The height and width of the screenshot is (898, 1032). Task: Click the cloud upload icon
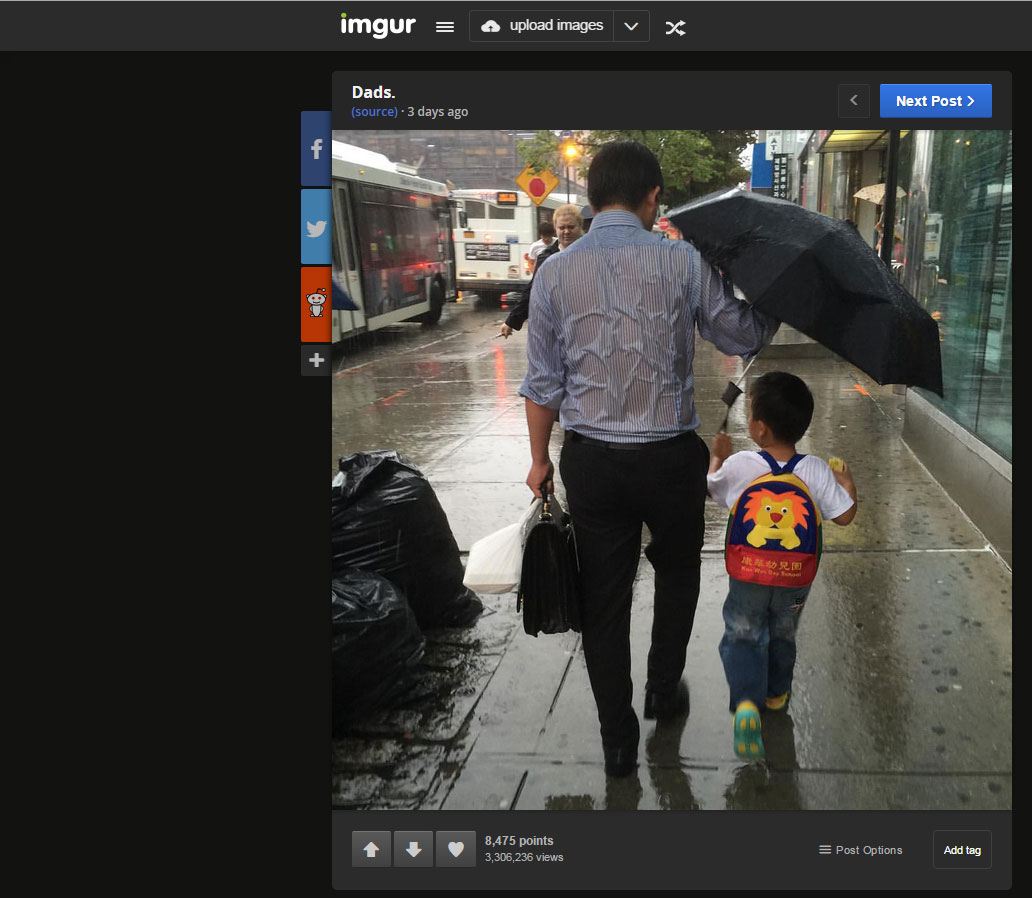click(x=489, y=26)
